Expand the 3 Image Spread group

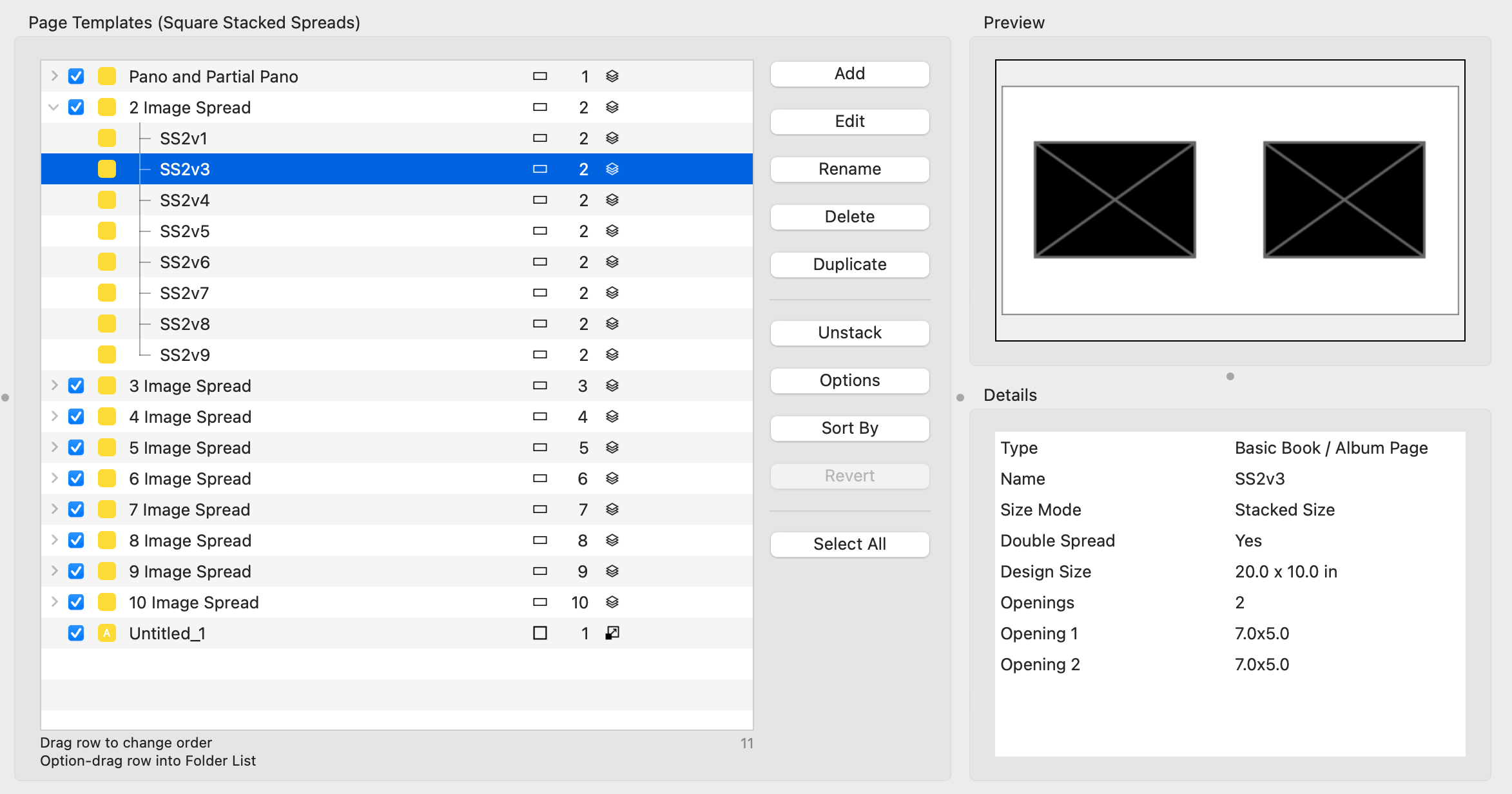coord(54,385)
